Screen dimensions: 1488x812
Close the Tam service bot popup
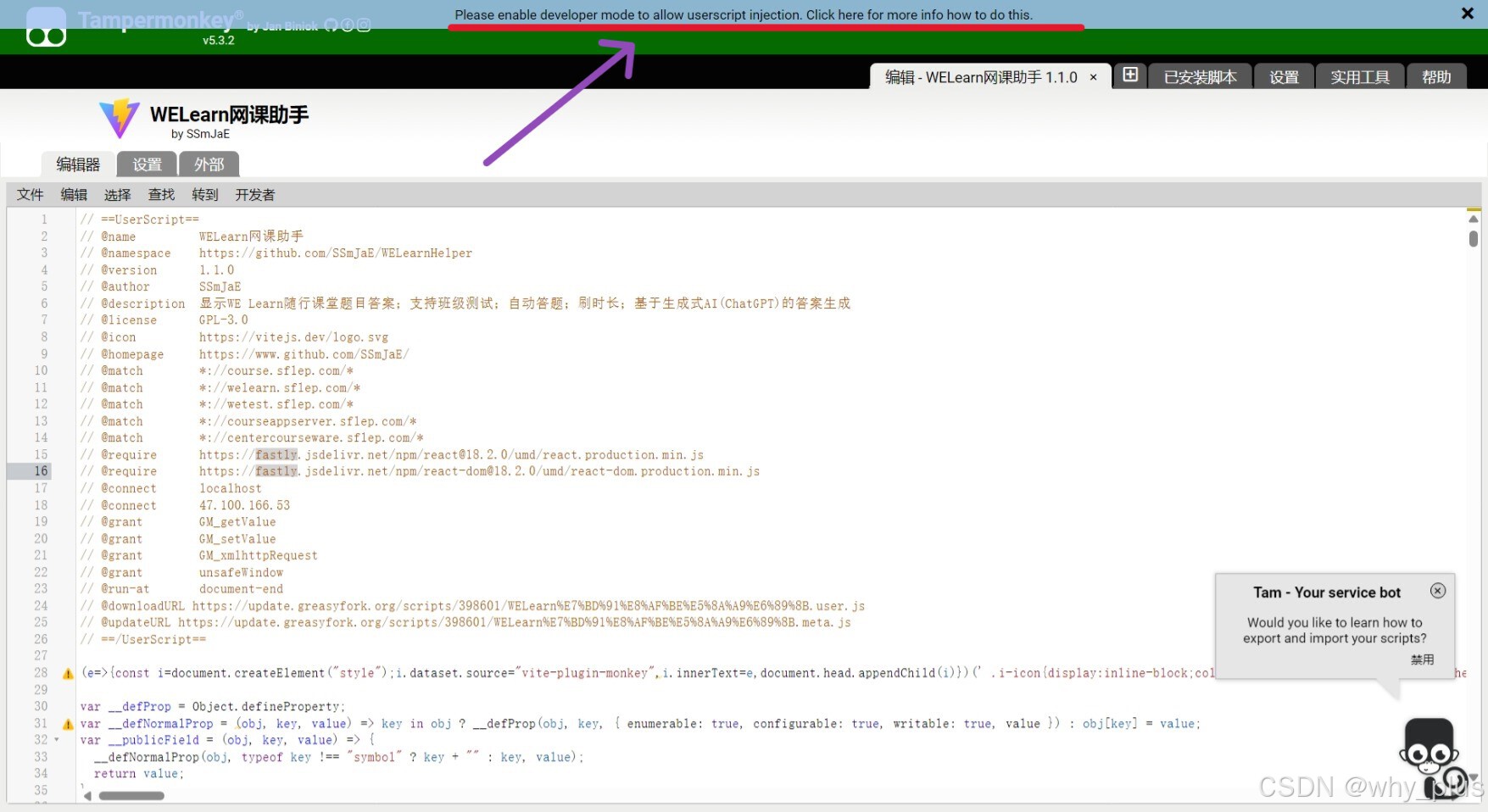pyautogui.click(x=1438, y=591)
